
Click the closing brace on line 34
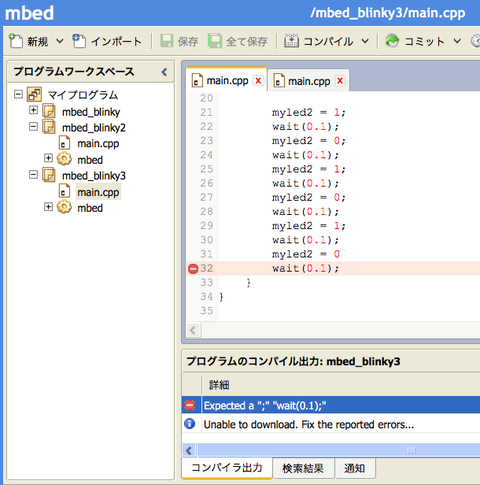tap(221, 296)
